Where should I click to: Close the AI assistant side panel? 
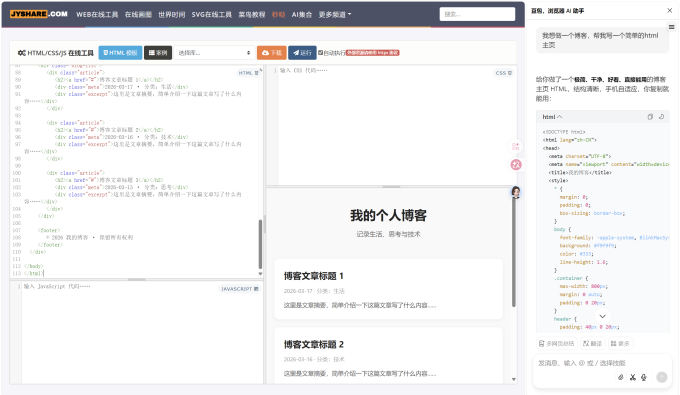pyautogui.click(x=670, y=10)
